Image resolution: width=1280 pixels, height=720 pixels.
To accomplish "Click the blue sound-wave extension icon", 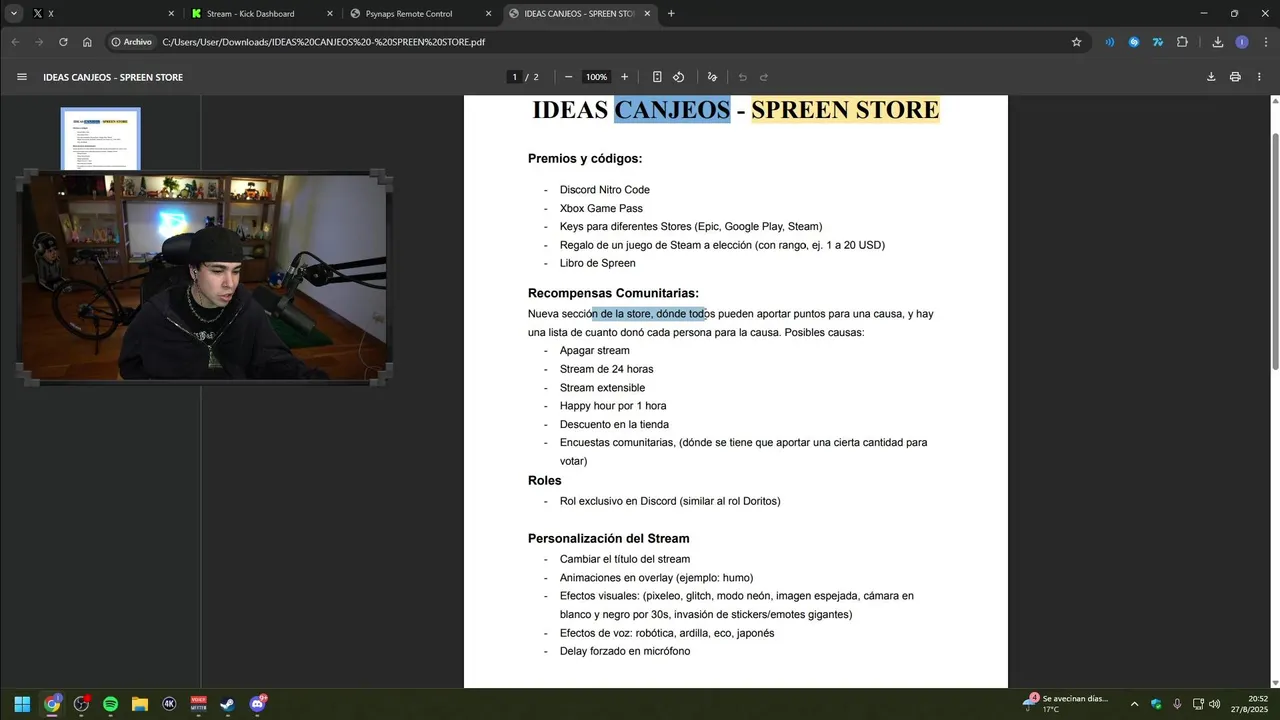I will pyautogui.click(x=1110, y=42).
